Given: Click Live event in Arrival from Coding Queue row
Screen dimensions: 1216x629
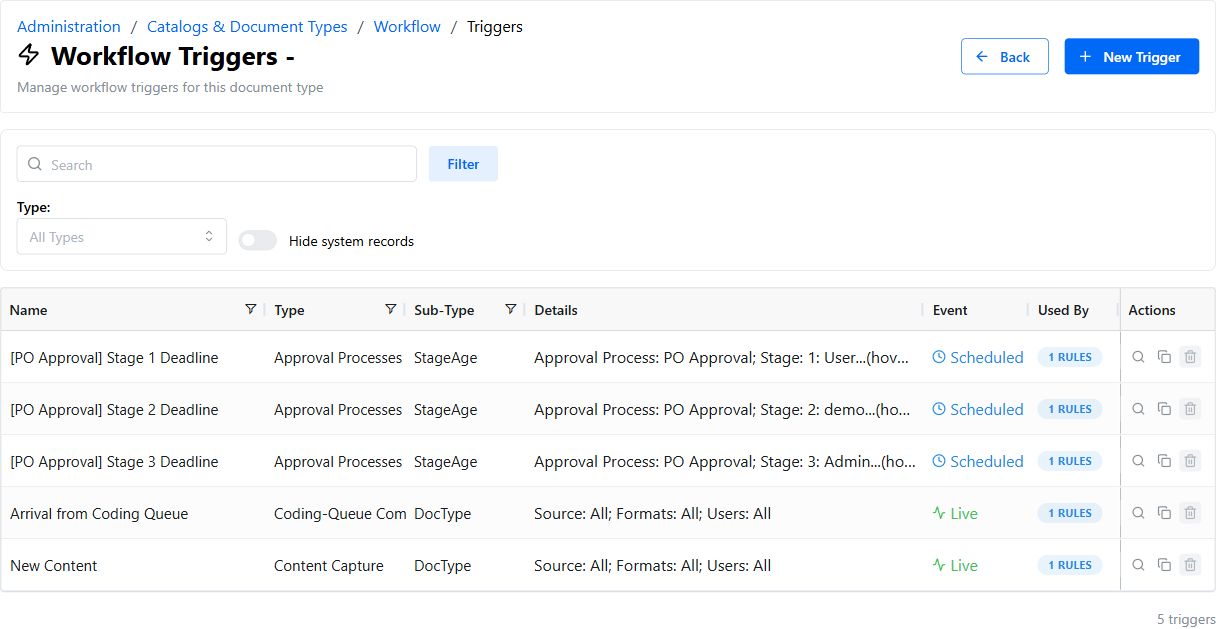Looking at the screenshot, I should tap(955, 514).
